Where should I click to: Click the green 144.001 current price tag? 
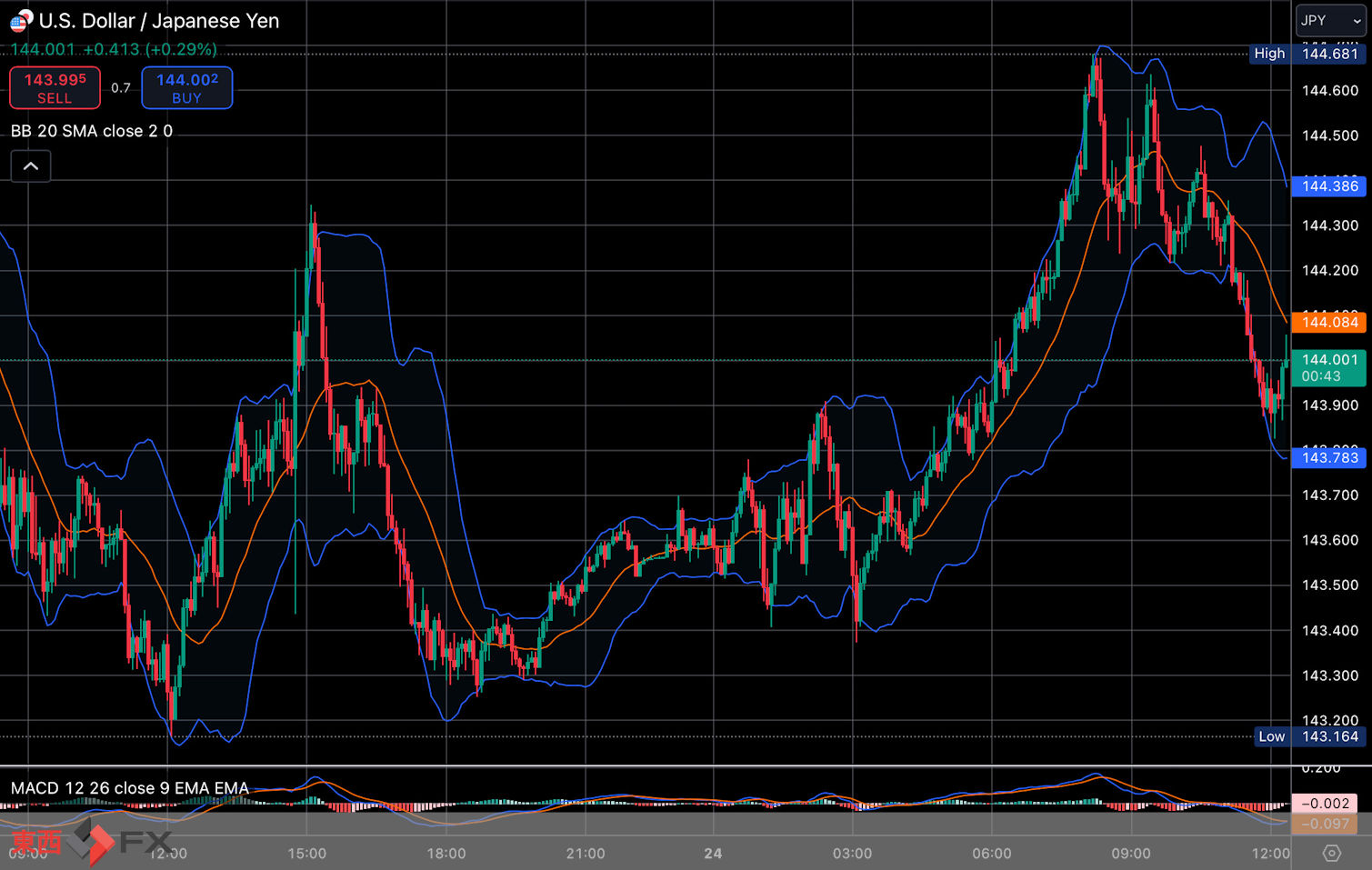pyautogui.click(x=1329, y=367)
